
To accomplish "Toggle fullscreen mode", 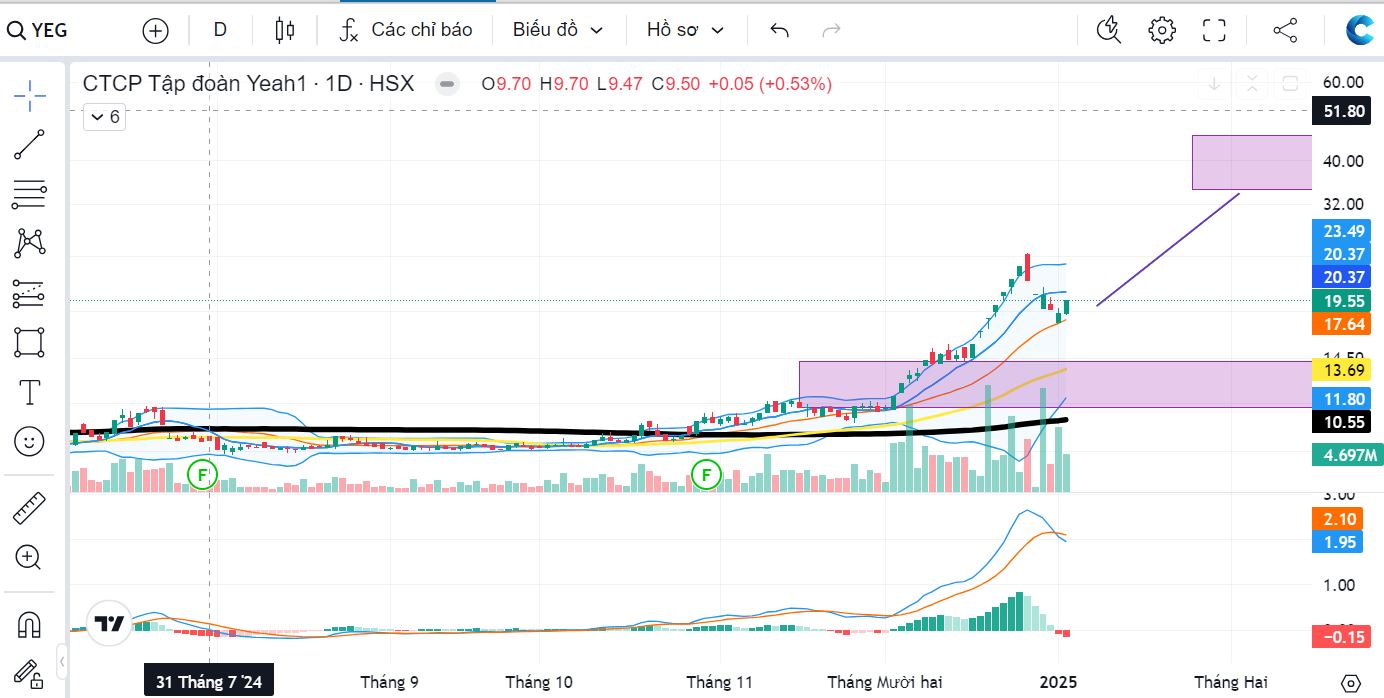I will (x=1214, y=30).
